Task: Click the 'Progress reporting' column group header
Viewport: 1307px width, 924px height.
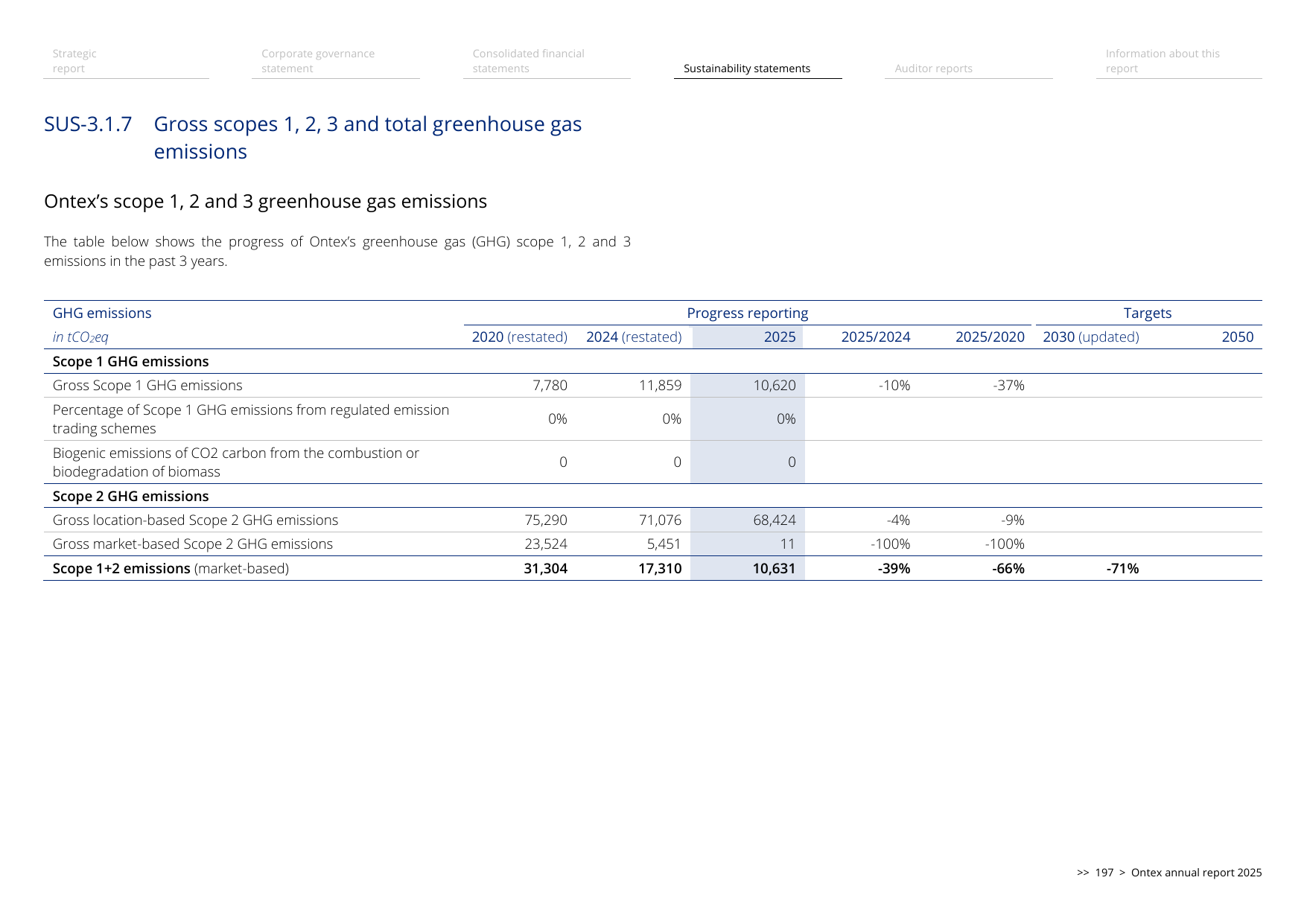Action: point(747,313)
